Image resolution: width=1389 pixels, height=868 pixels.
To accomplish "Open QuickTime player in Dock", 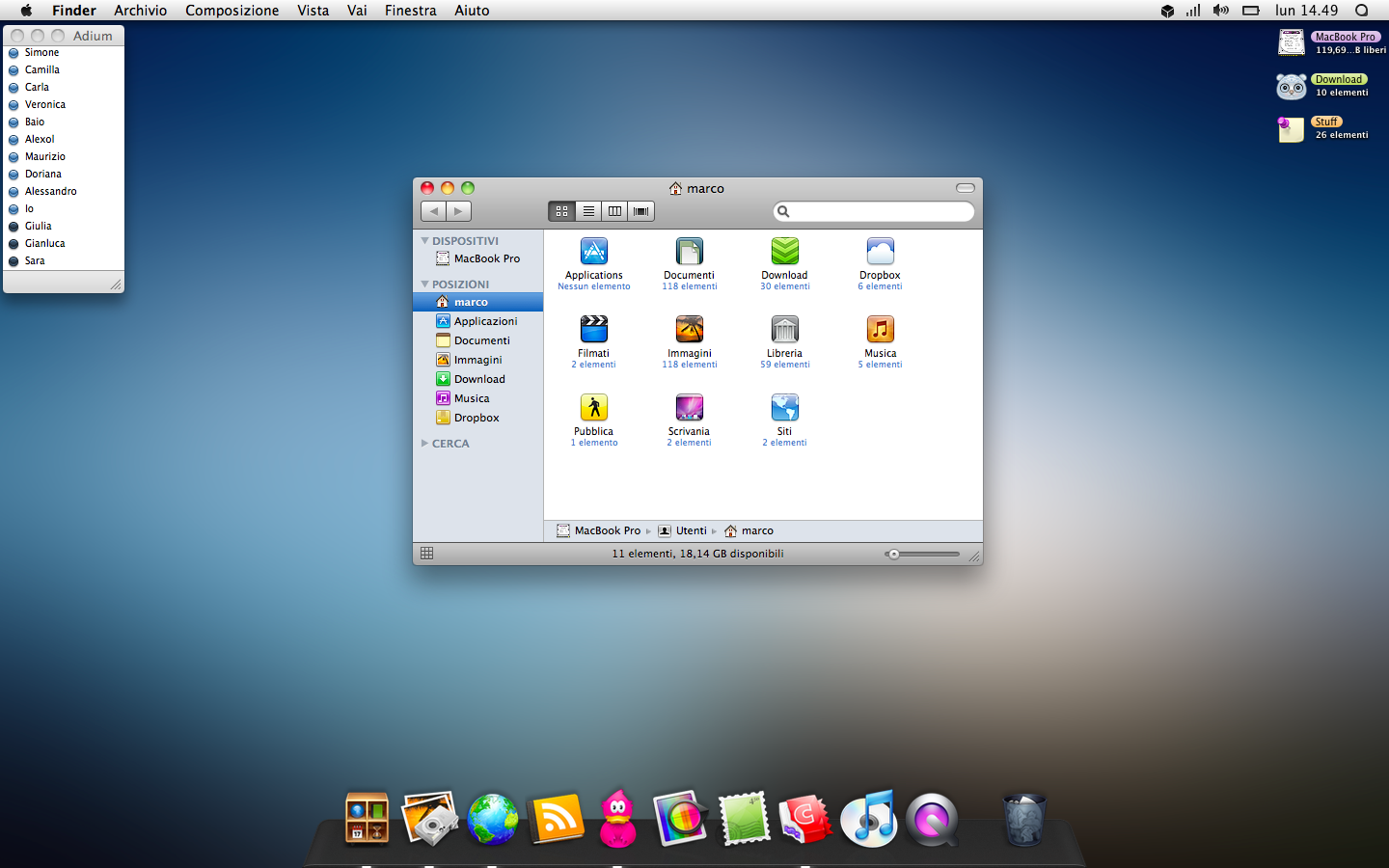I will [932, 820].
